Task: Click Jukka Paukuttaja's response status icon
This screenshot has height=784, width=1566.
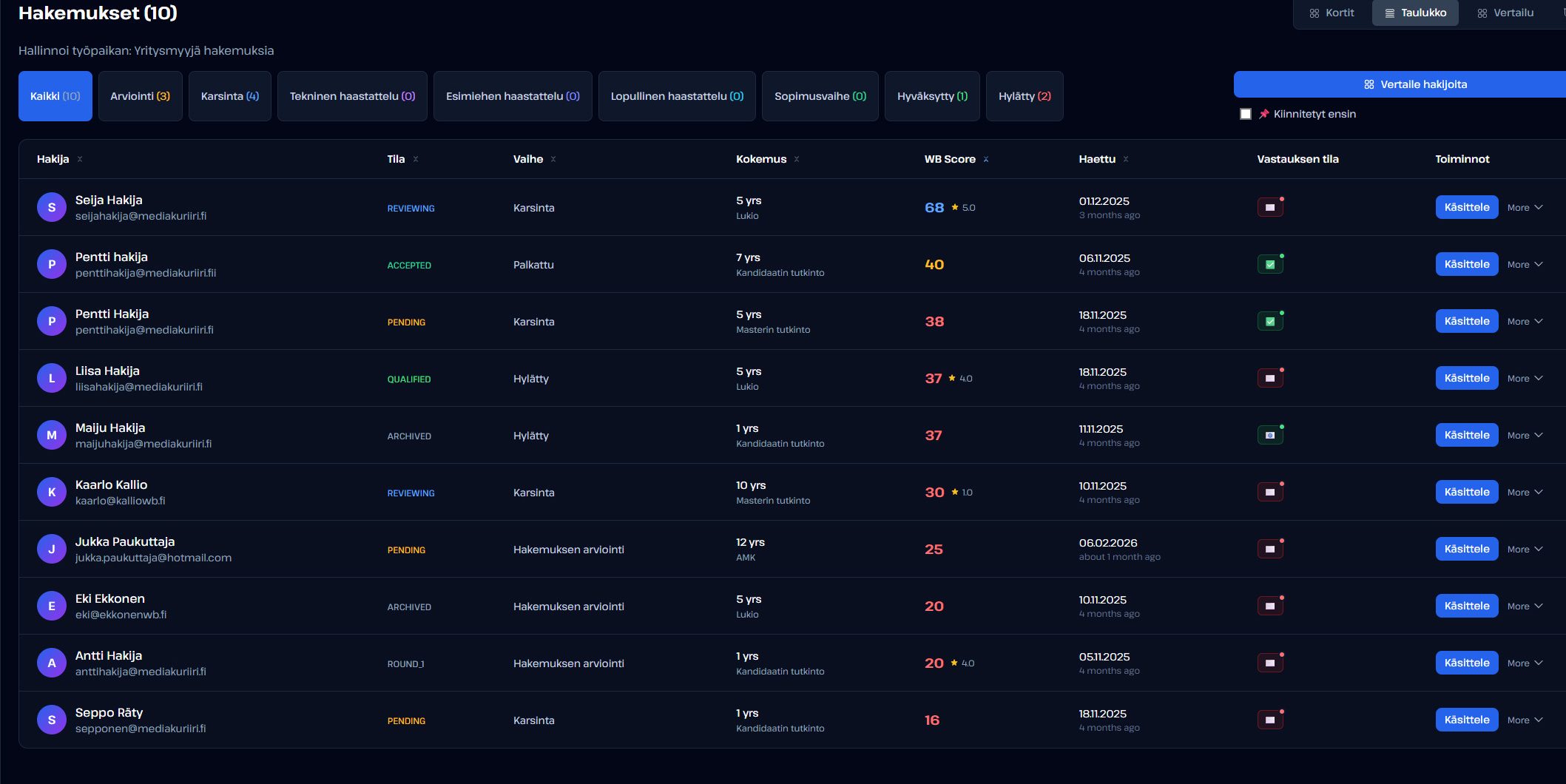Action: 1270,550
